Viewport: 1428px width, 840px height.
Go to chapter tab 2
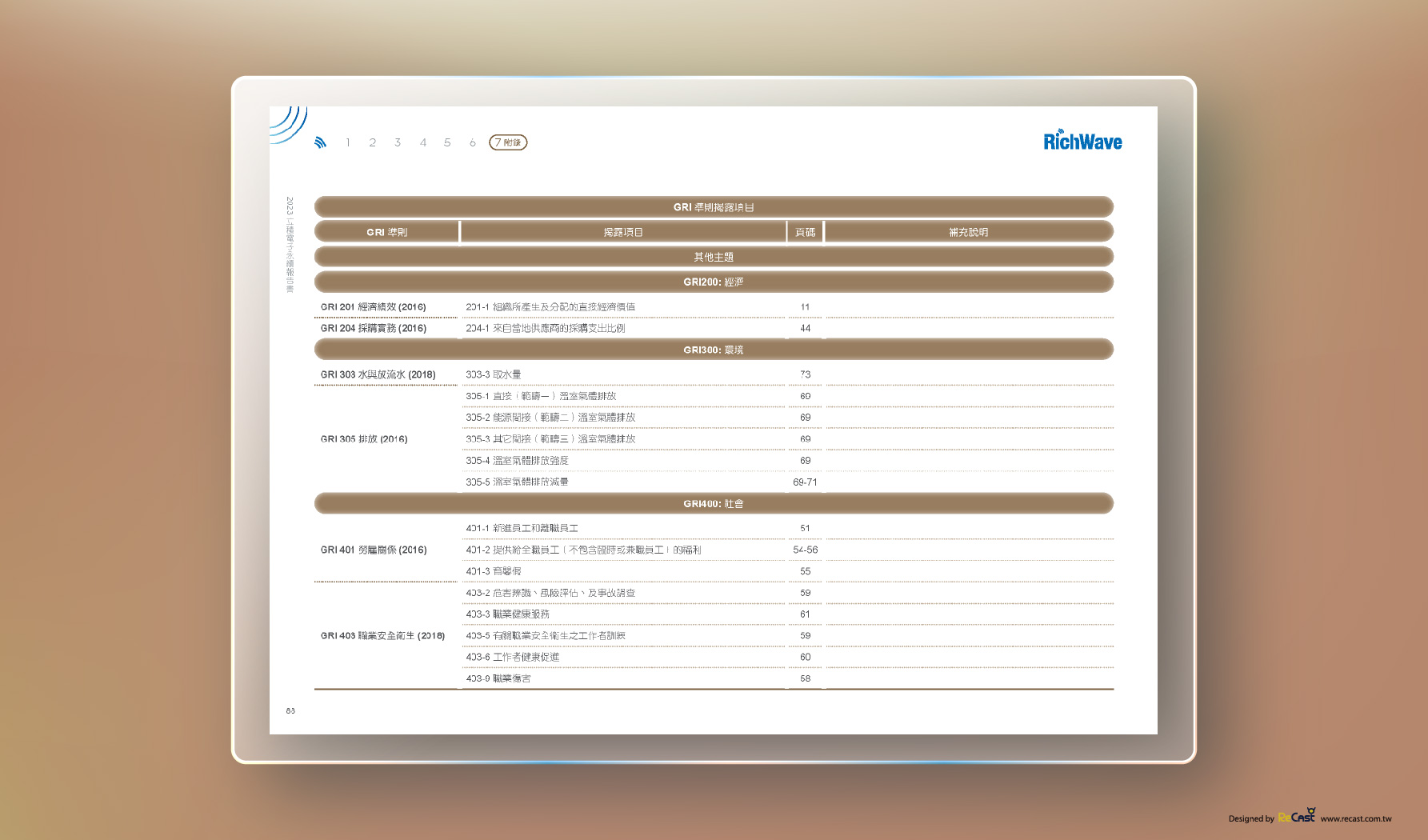click(372, 142)
